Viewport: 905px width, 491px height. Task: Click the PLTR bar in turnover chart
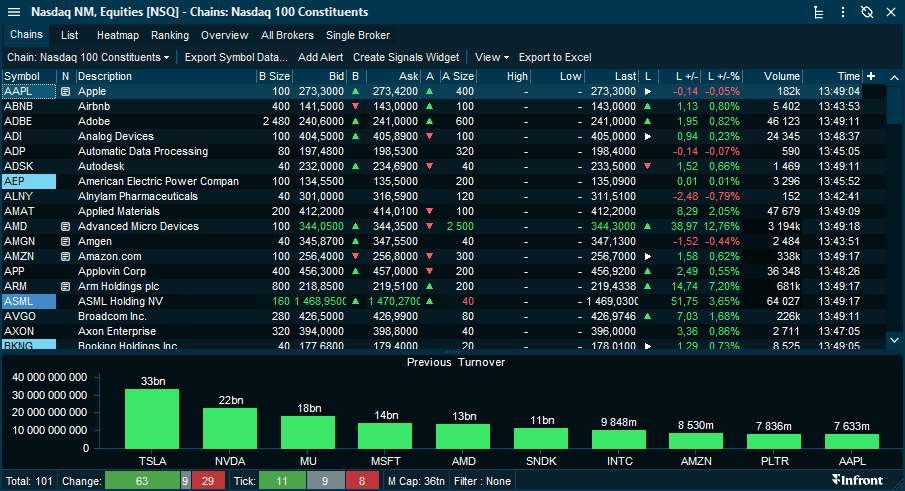[774, 441]
